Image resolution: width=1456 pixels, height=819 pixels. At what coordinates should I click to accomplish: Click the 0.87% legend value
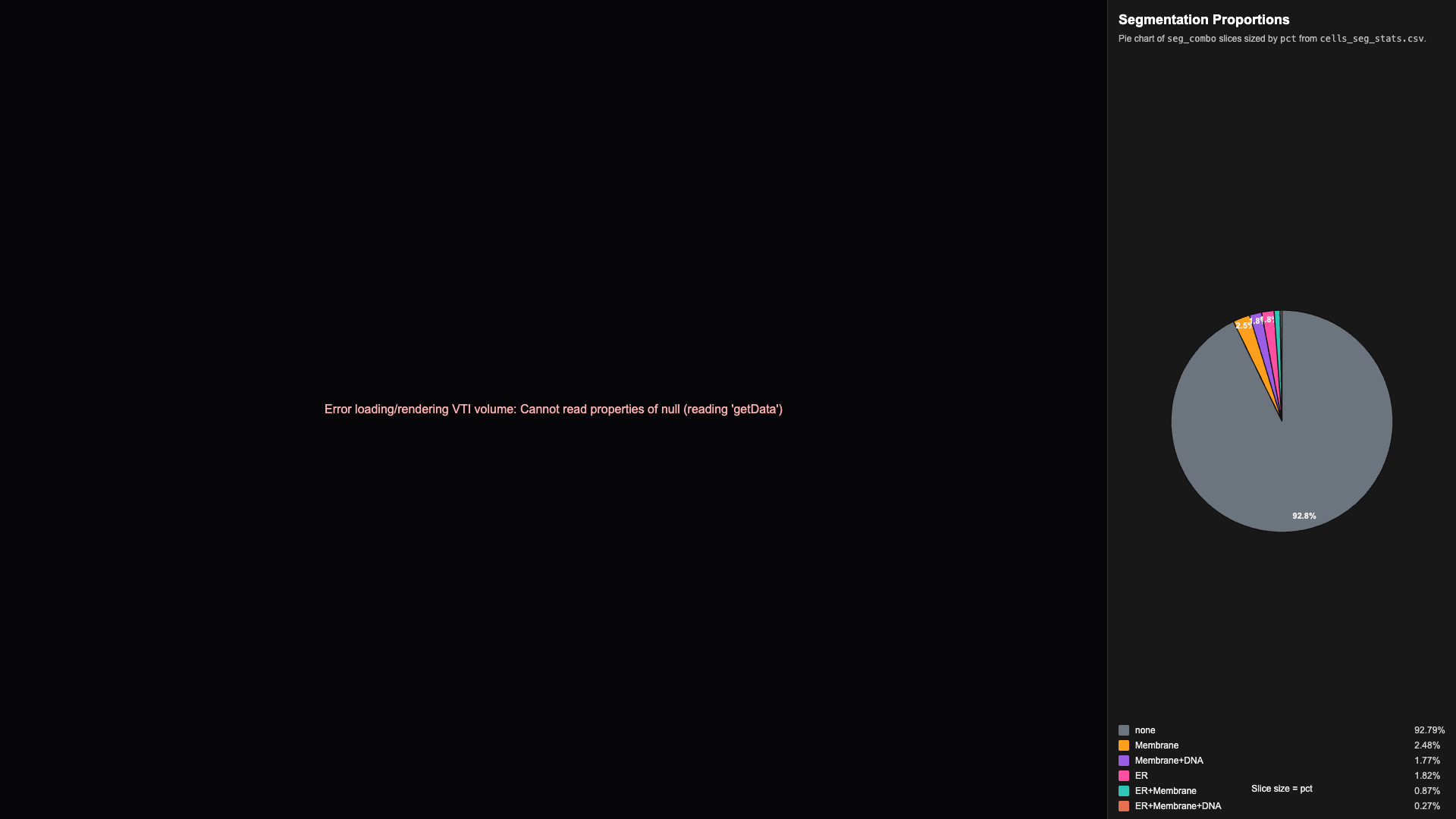point(1427,791)
